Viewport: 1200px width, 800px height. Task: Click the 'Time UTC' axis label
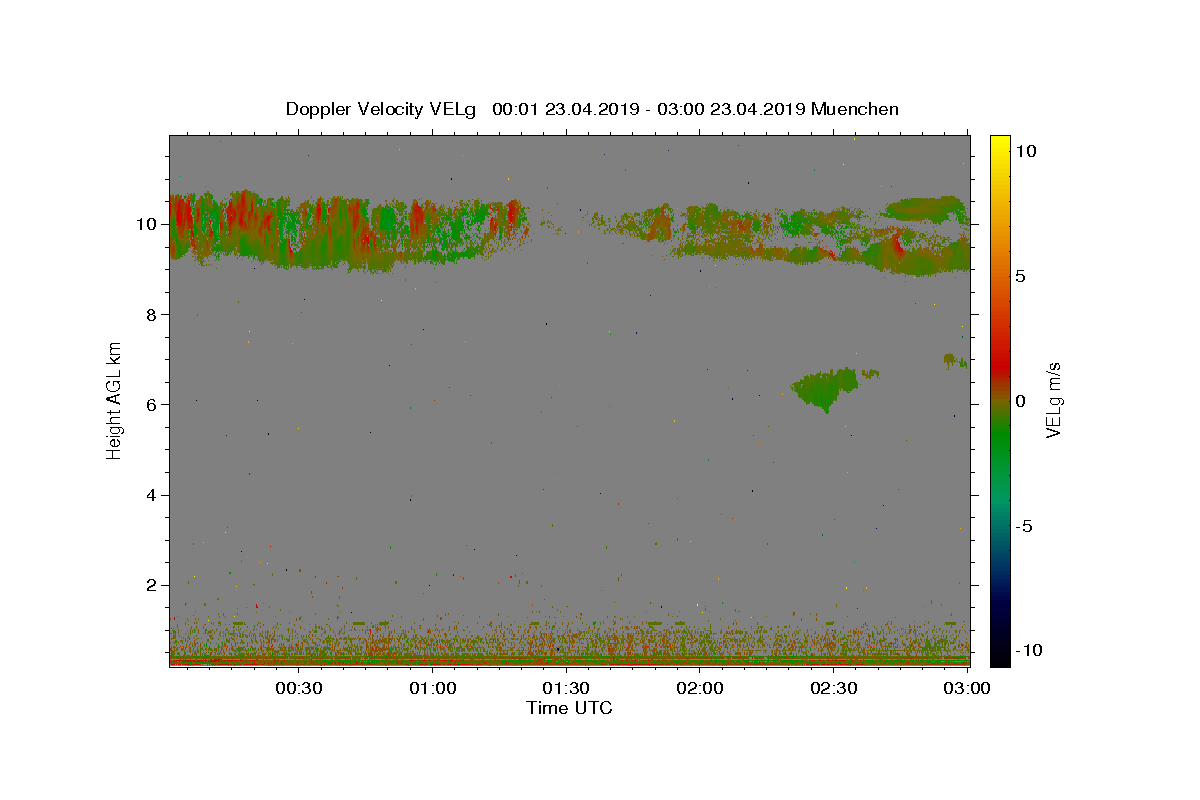pyautogui.click(x=569, y=708)
